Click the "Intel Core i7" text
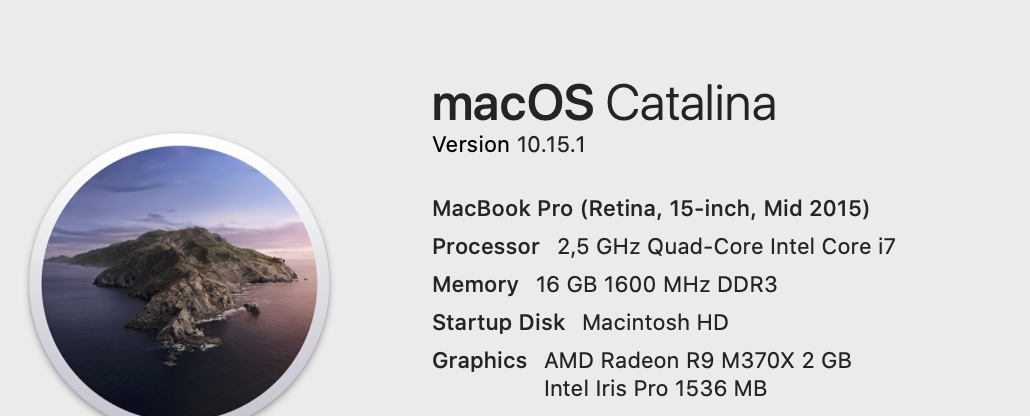The height and width of the screenshot is (416, 1030). click(823, 247)
